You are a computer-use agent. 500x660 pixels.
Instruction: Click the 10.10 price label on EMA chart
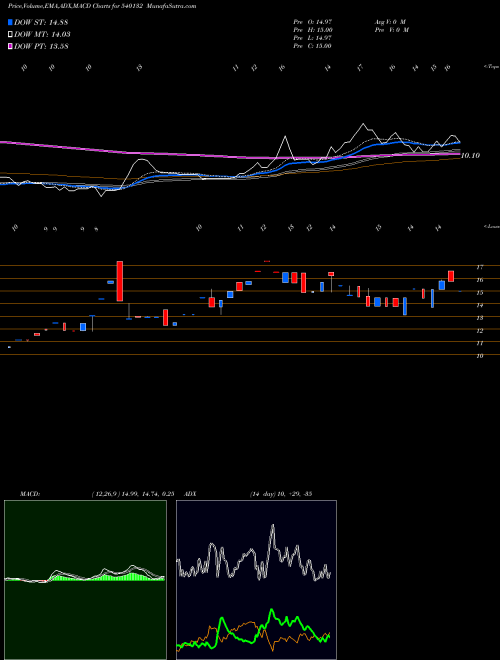pos(471,156)
